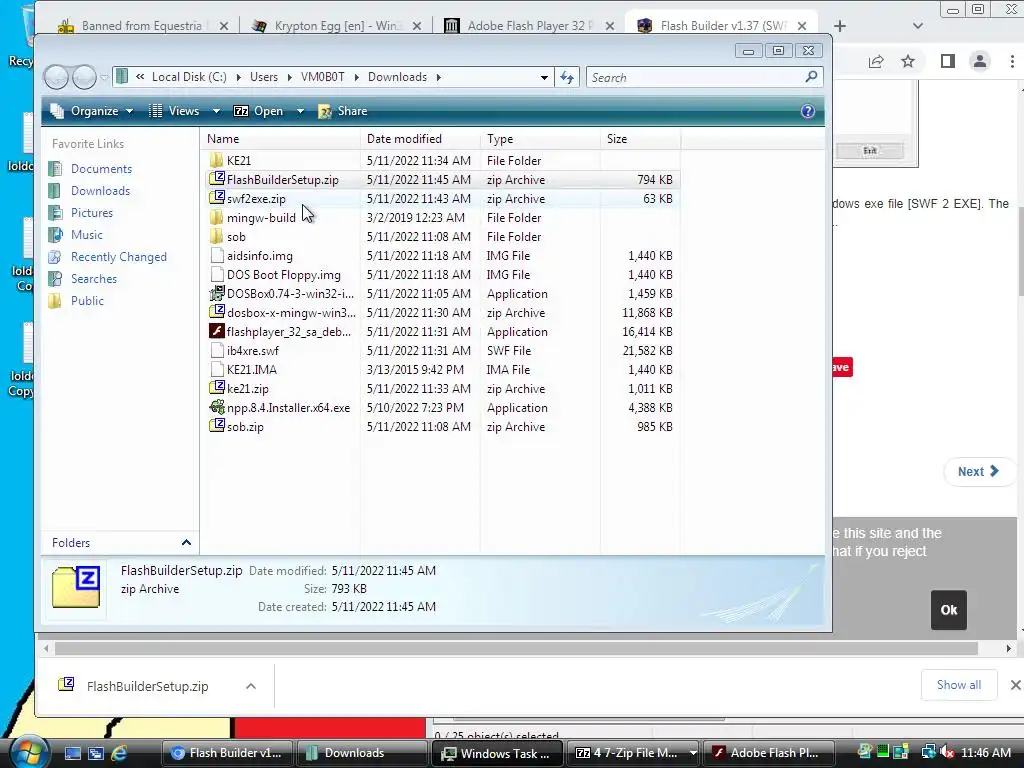The image size is (1024, 768).
Task: Switch to the Krypton Egg tab
Action: tap(338, 26)
